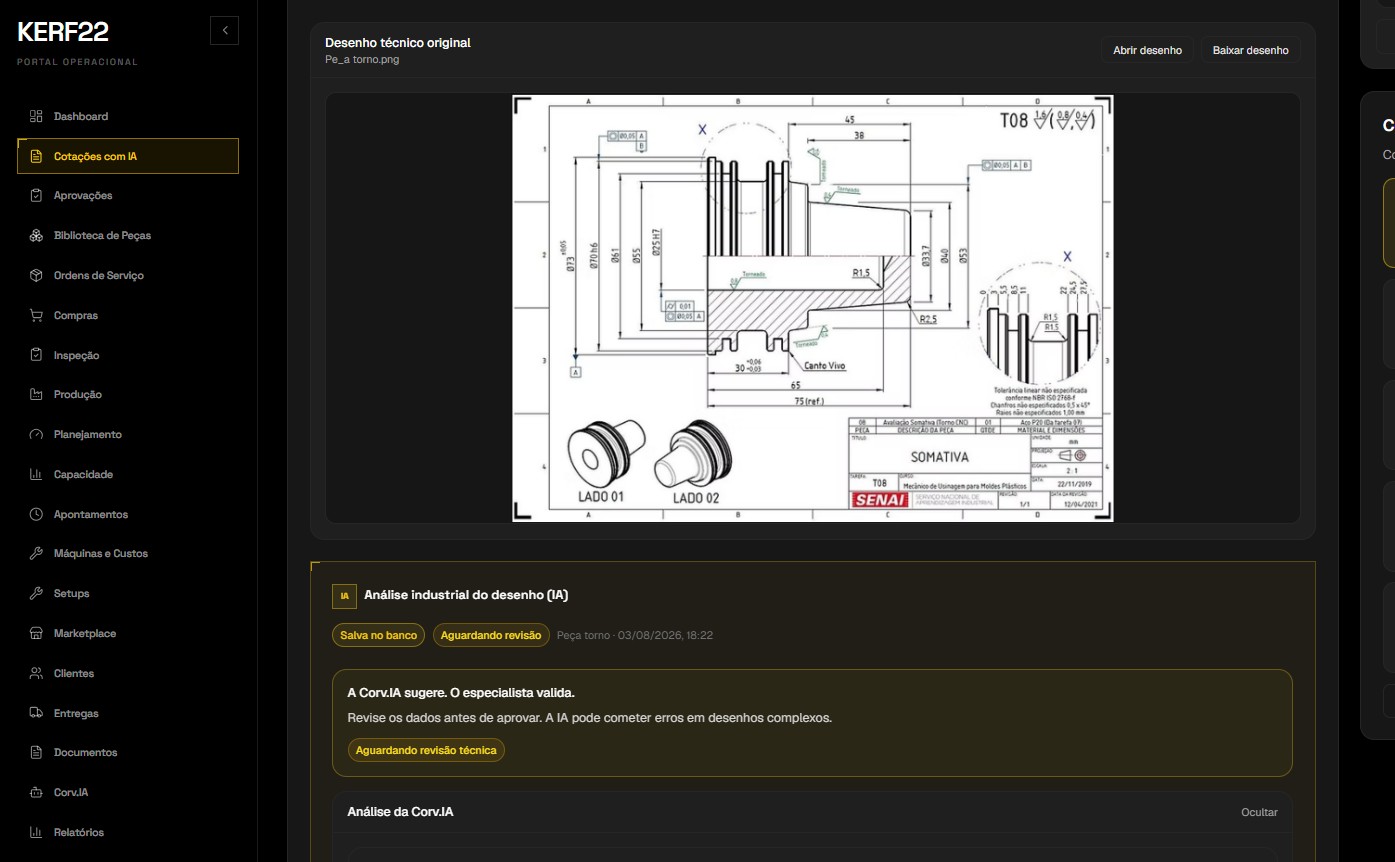Go to Aprovações

pos(128,195)
